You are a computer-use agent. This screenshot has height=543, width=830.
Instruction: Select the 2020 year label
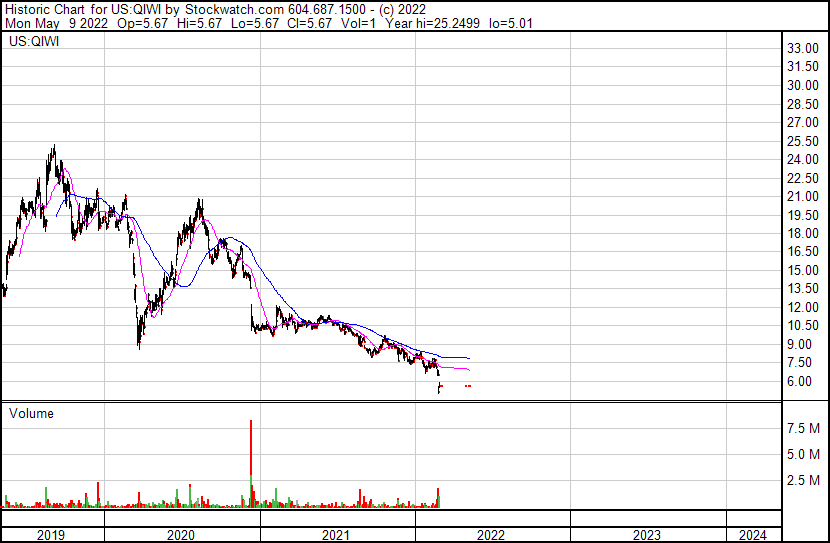tap(181, 535)
